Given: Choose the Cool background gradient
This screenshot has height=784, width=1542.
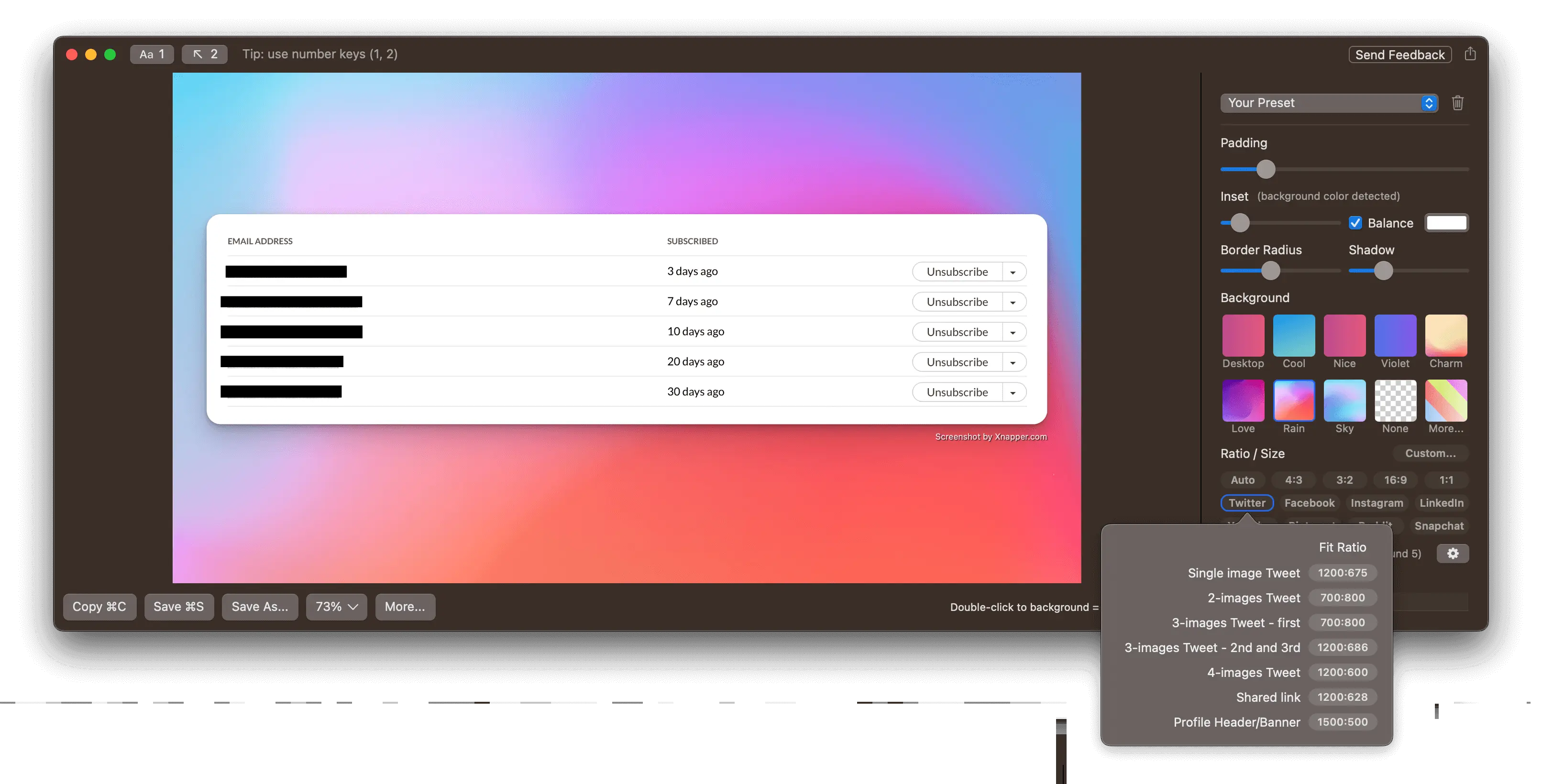Looking at the screenshot, I should pos(1294,335).
